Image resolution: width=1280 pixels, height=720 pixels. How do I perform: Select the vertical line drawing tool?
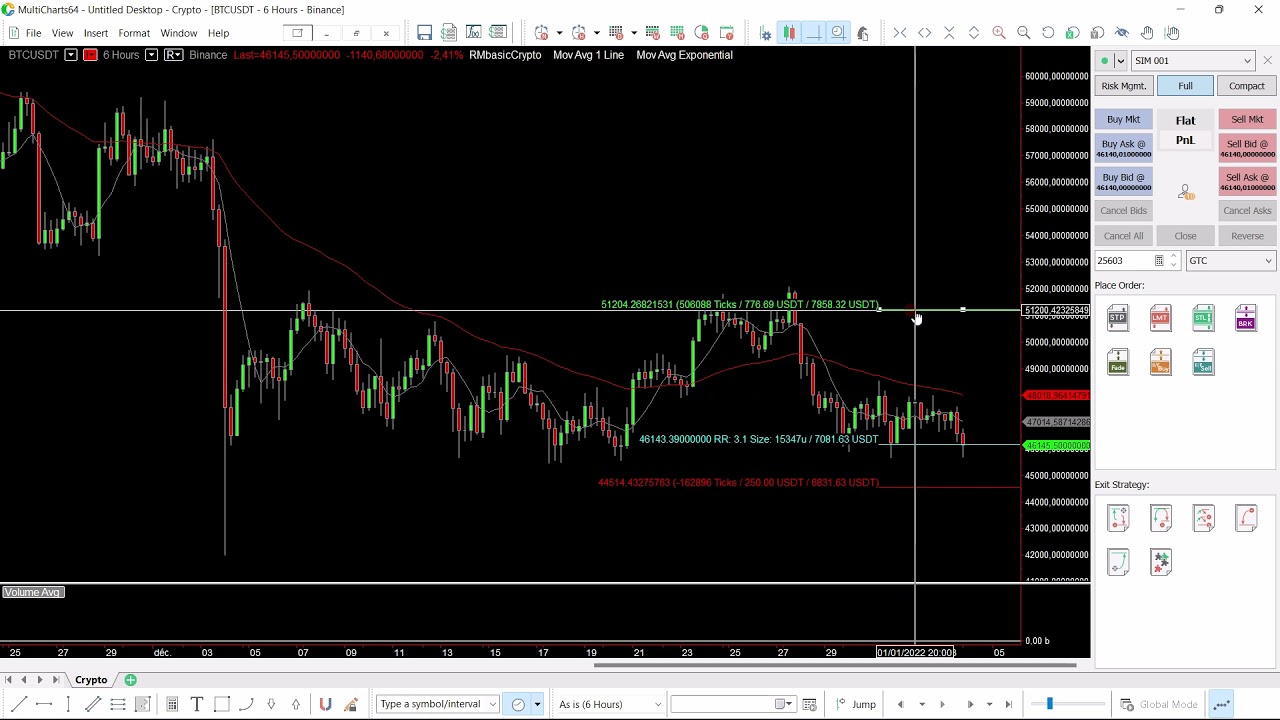point(68,704)
